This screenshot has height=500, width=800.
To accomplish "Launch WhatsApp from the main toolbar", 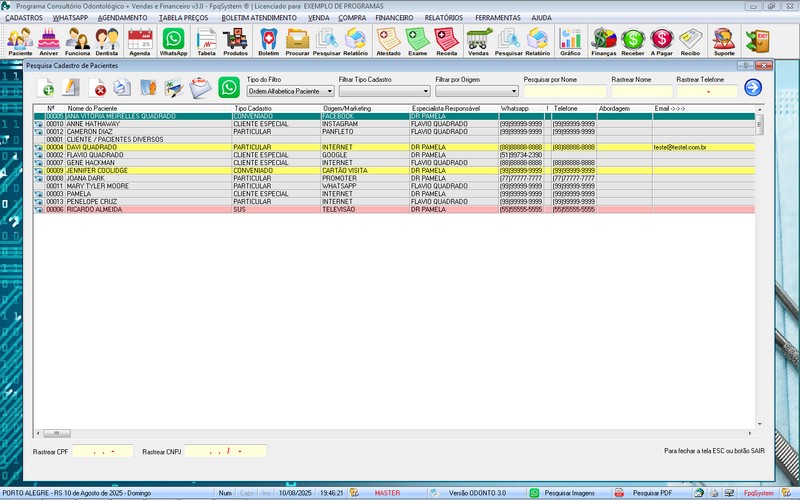I will point(173,41).
